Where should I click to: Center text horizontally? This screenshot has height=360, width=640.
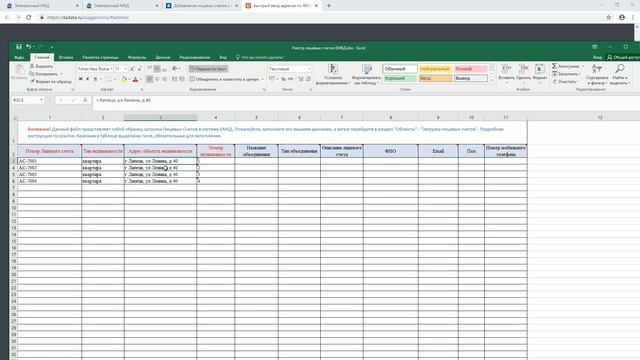pos(157,79)
